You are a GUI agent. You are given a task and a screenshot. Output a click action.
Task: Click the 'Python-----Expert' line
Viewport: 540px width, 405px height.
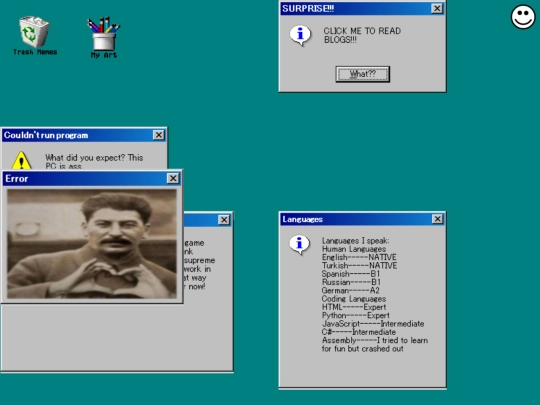coord(356,315)
